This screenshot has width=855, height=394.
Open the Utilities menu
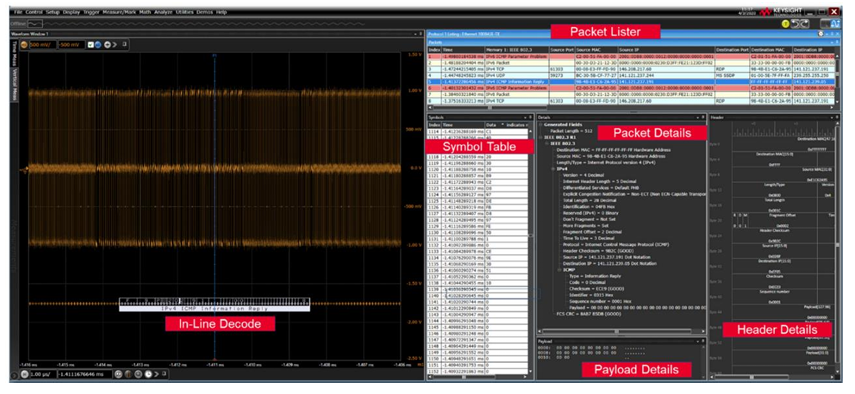(185, 11)
